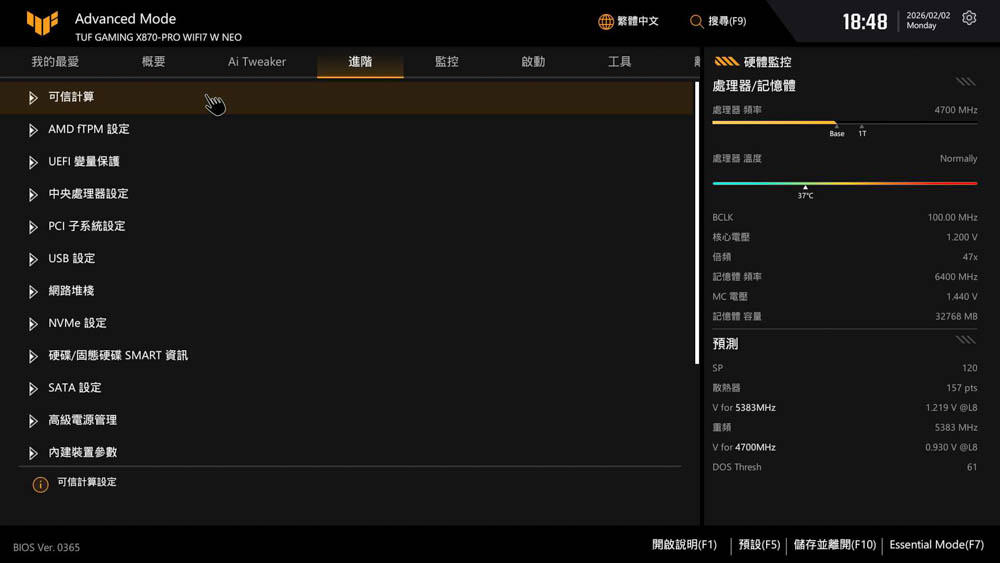Viewport: 1000px width, 563px height.
Task: Open the SATA 設定 entry
Action: (x=75, y=388)
